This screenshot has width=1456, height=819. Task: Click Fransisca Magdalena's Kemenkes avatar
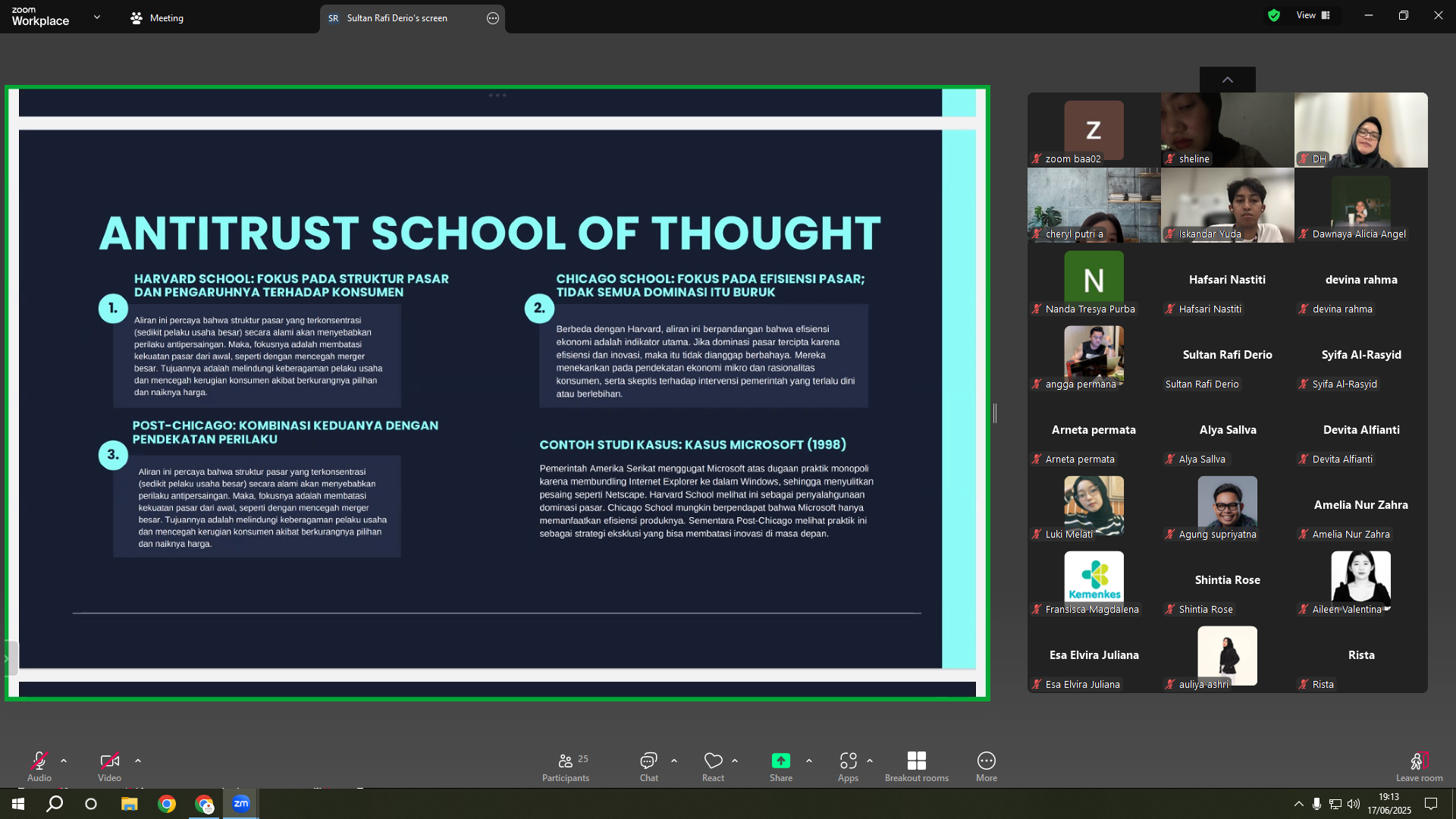1094,580
